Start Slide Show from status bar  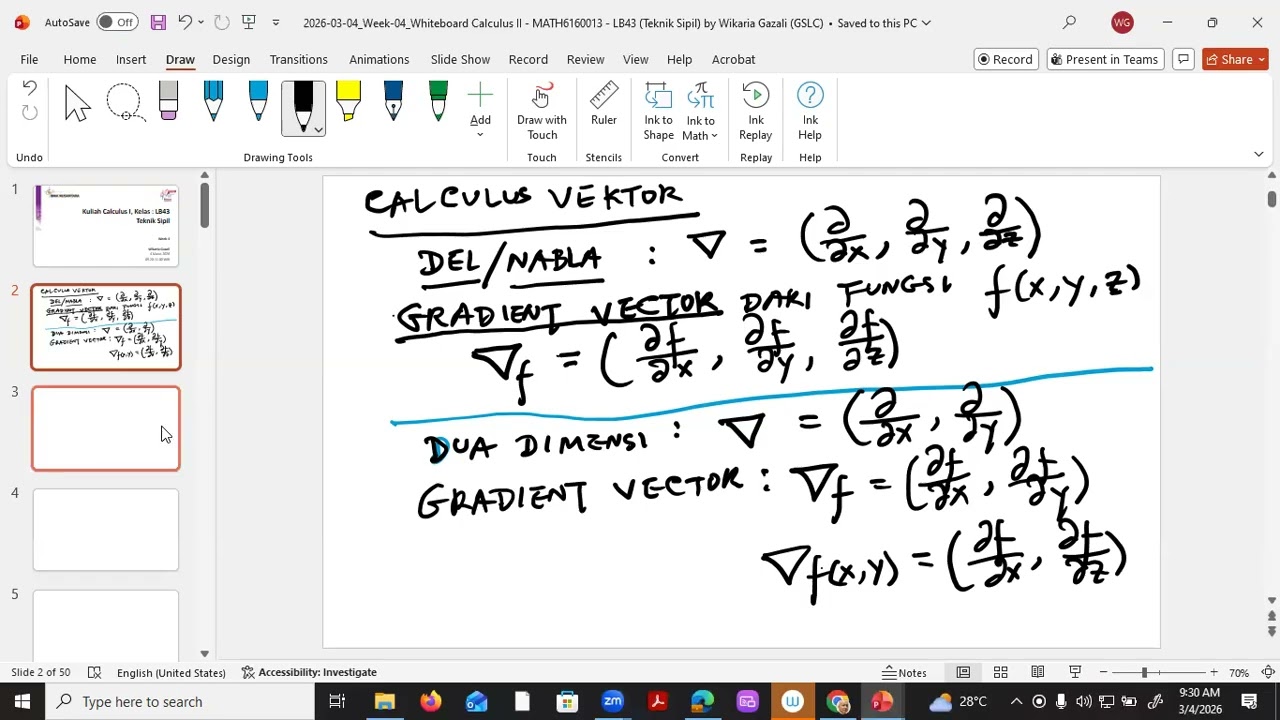1075,672
